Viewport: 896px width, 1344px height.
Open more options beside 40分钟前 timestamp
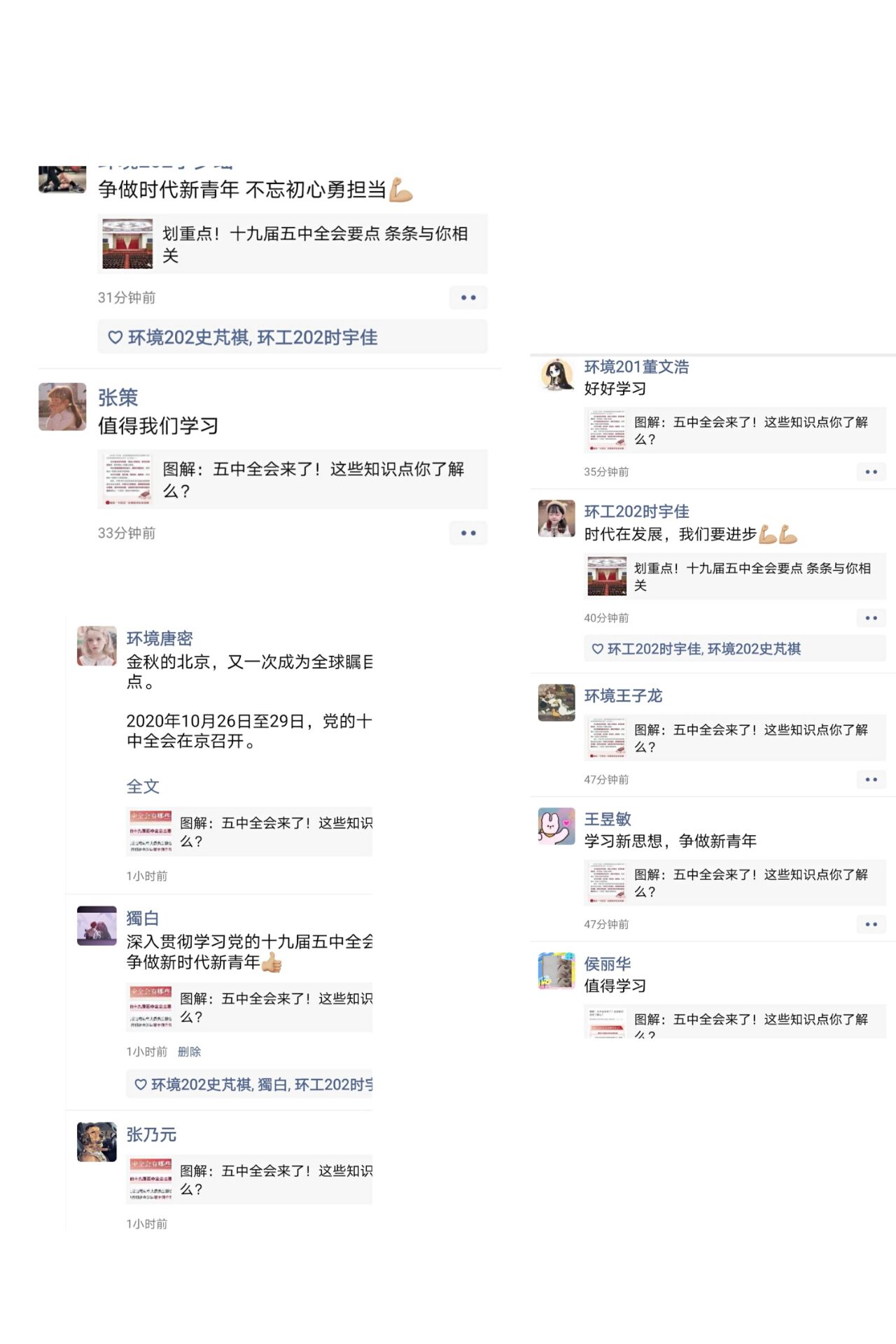tap(871, 618)
